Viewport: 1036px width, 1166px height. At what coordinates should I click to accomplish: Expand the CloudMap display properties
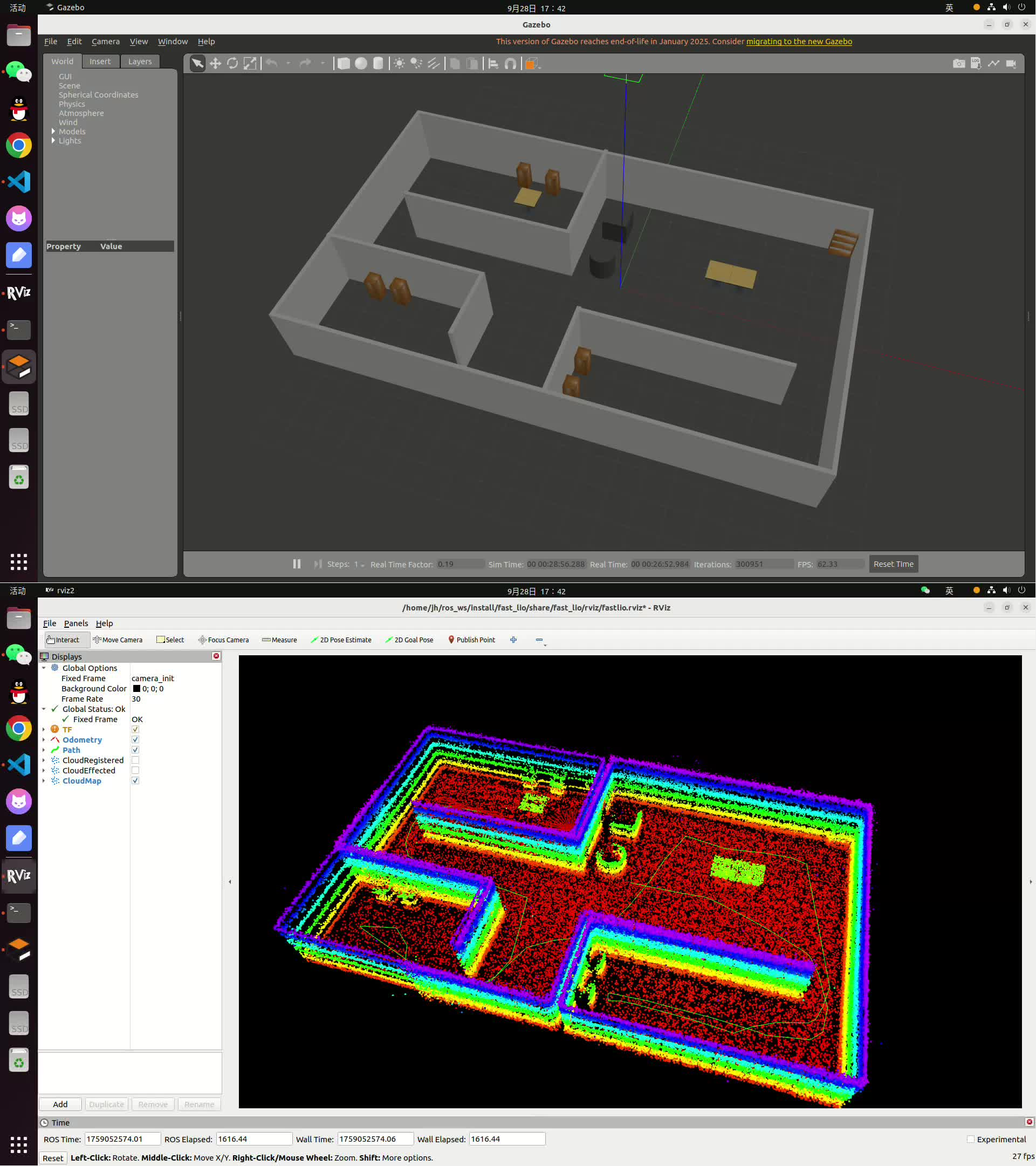point(44,781)
